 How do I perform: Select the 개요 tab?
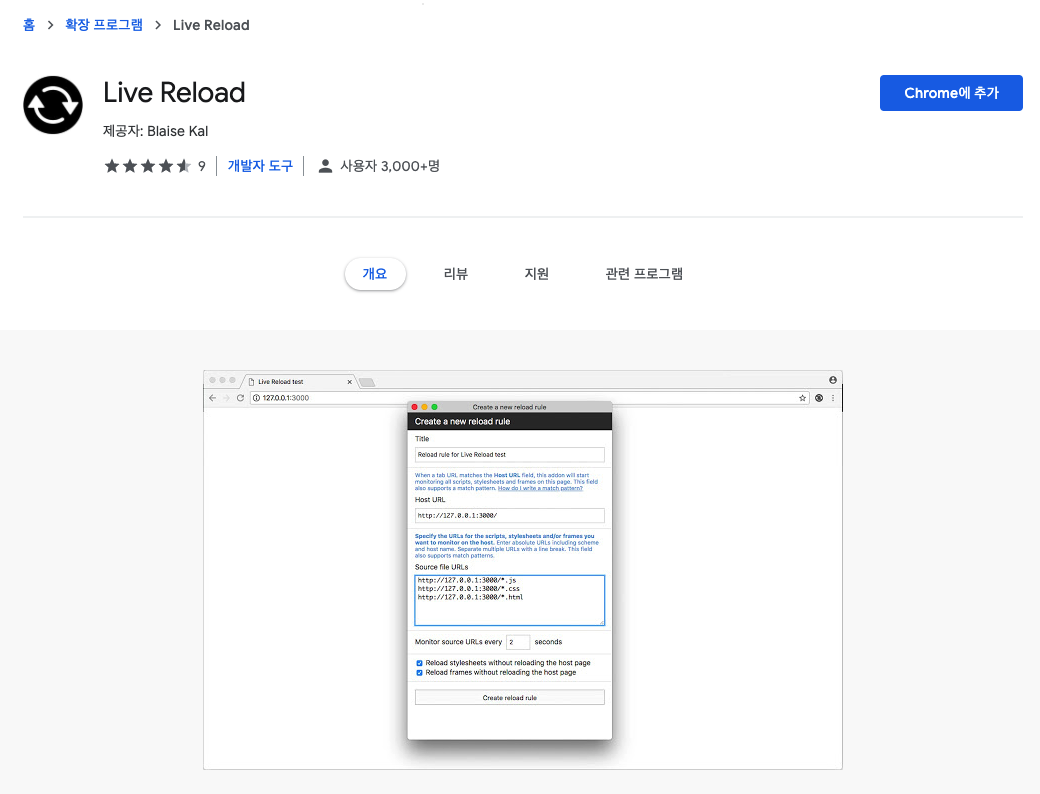(x=375, y=273)
